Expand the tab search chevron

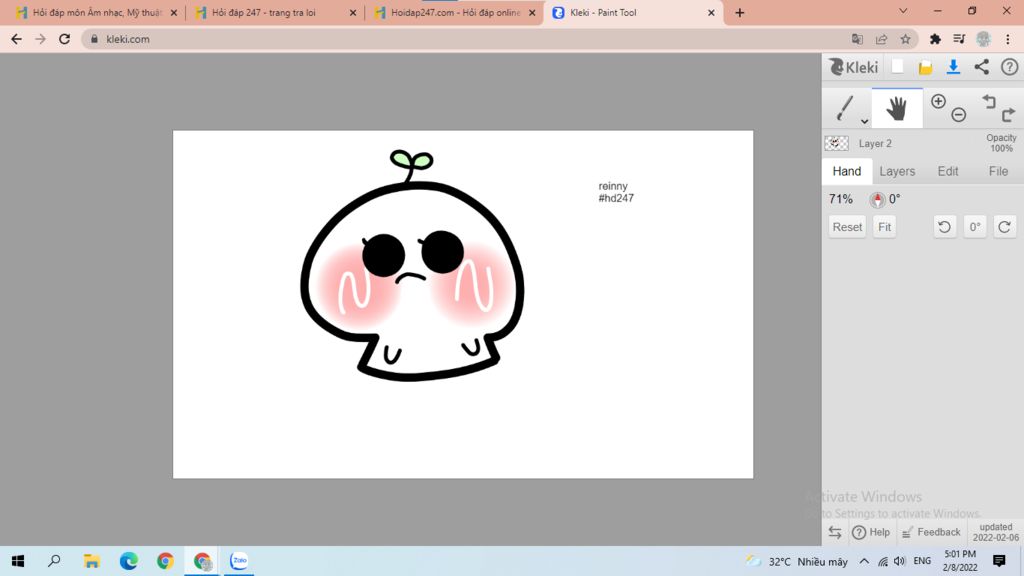coord(903,11)
